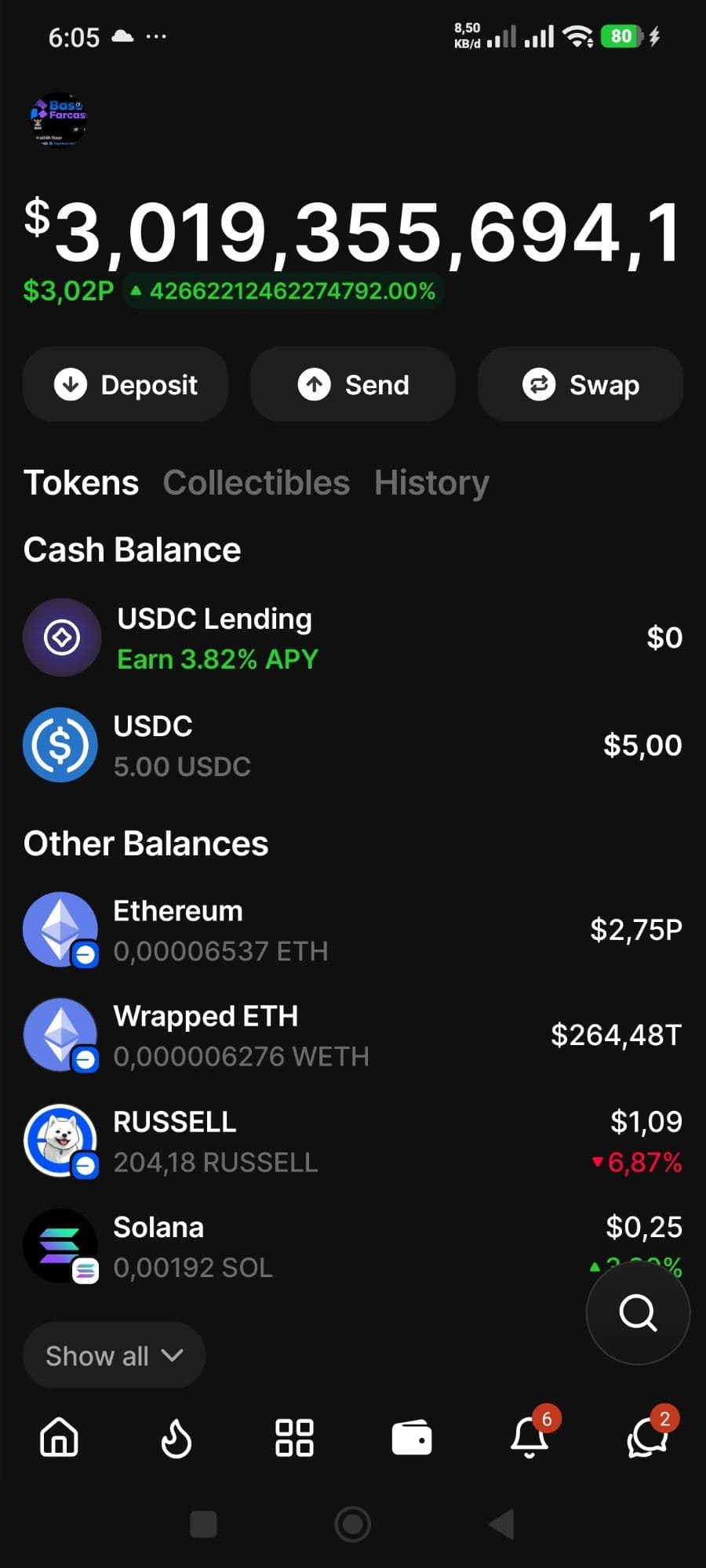Open the Ethereum token icon
This screenshot has height=1568, width=706.
[60, 930]
